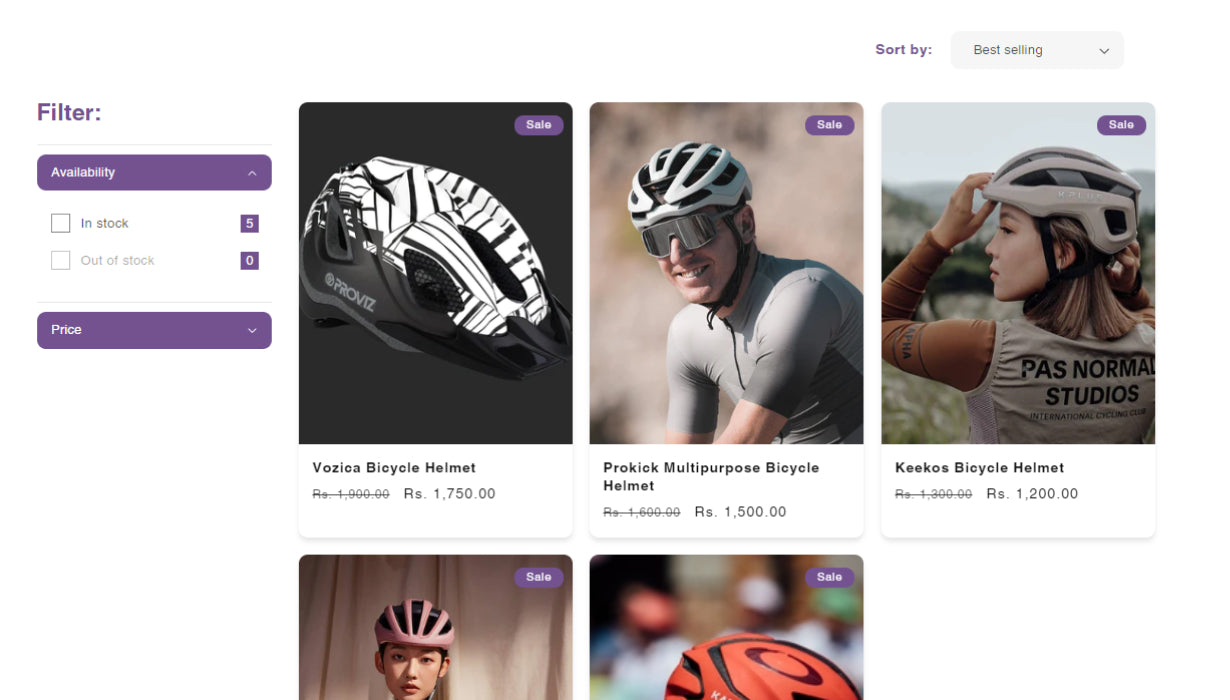Click Sale badge on pink helmet product
1230x700 pixels.
pyautogui.click(x=539, y=577)
